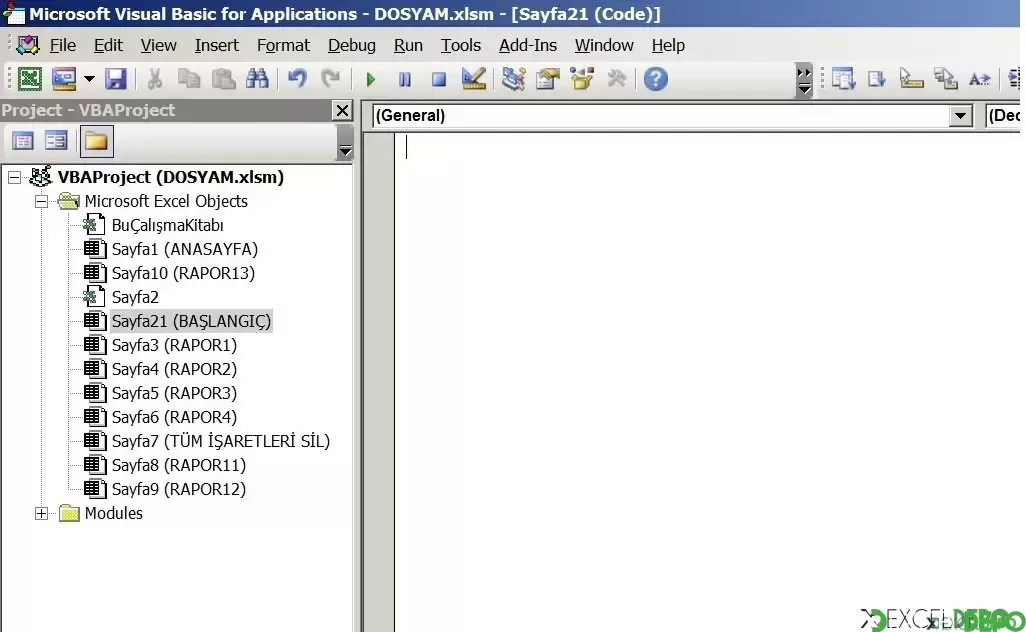Select Sayfa8 (RAPOR11) in the tree
This screenshot has height=632, width=1026.
[179, 465]
